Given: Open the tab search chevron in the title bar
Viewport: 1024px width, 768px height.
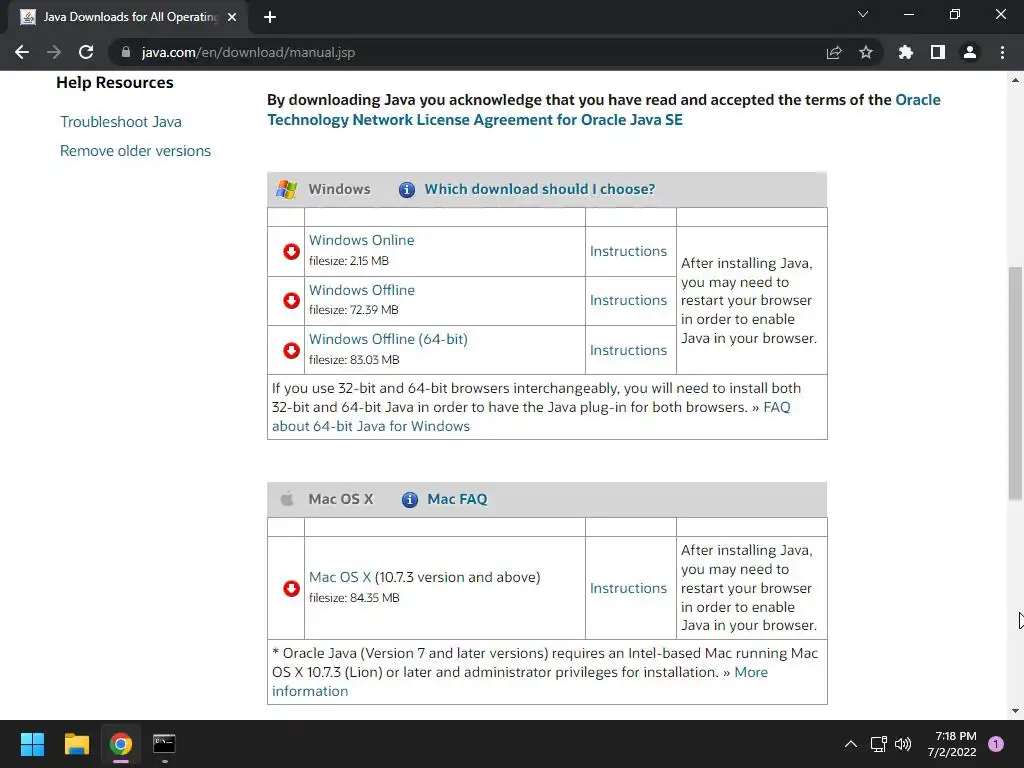Looking at the screenshot, I should [863, 14].
